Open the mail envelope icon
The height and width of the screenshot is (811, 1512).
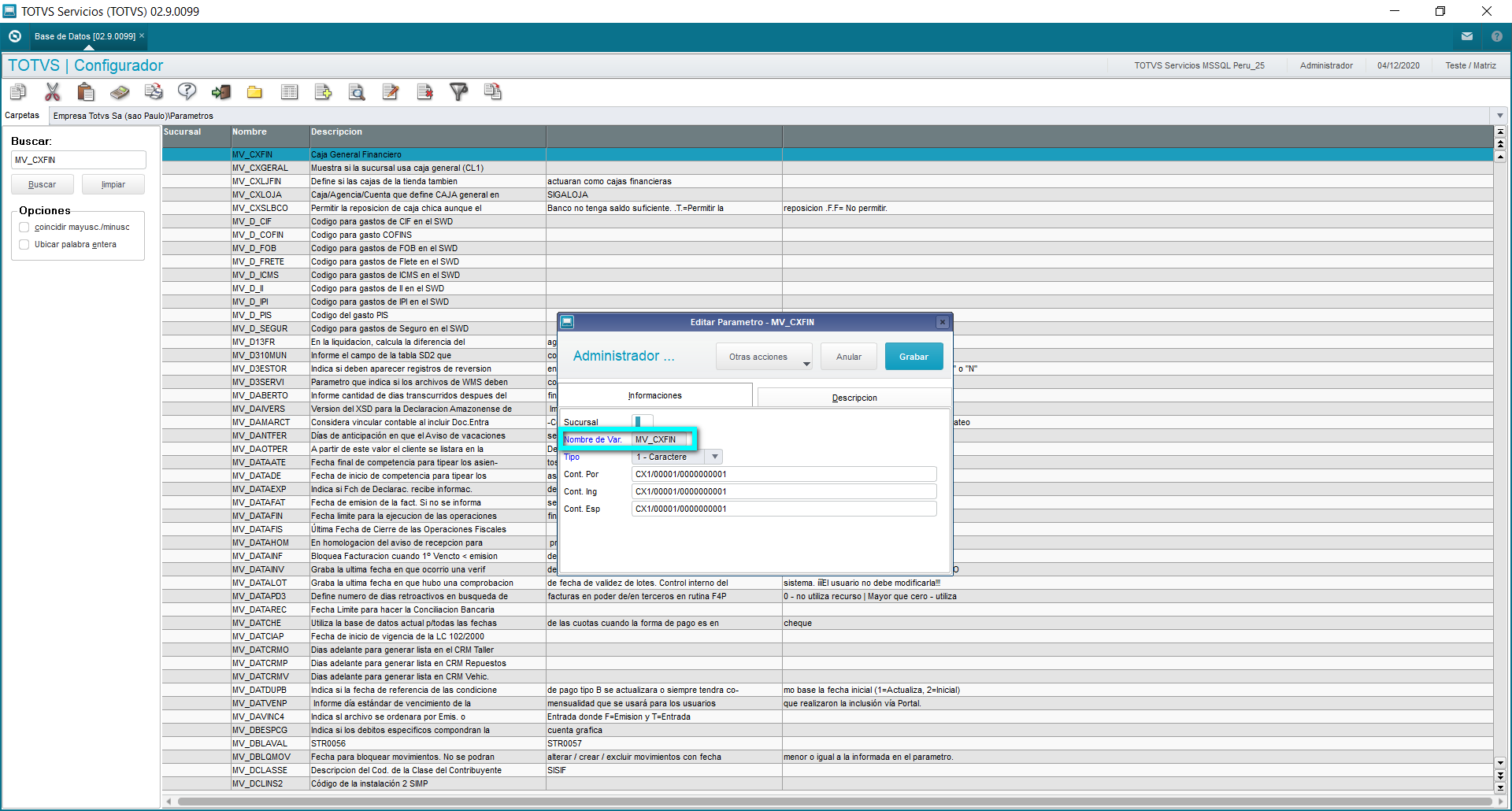[x=1467, y=36]
